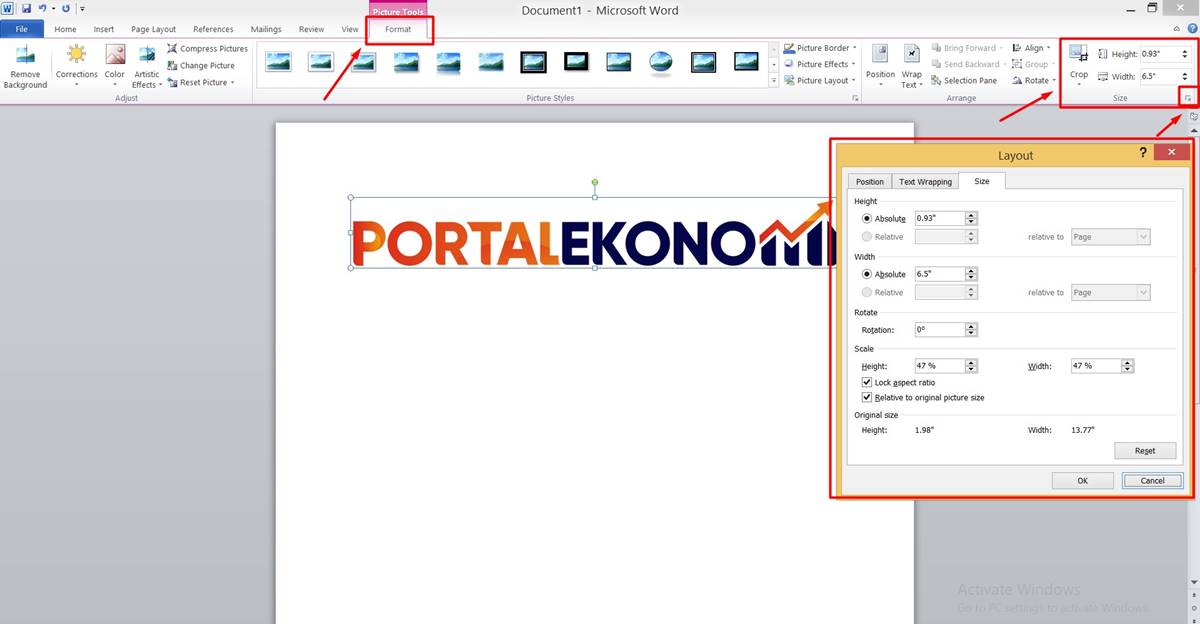Step the Rotation spinner

971,329
